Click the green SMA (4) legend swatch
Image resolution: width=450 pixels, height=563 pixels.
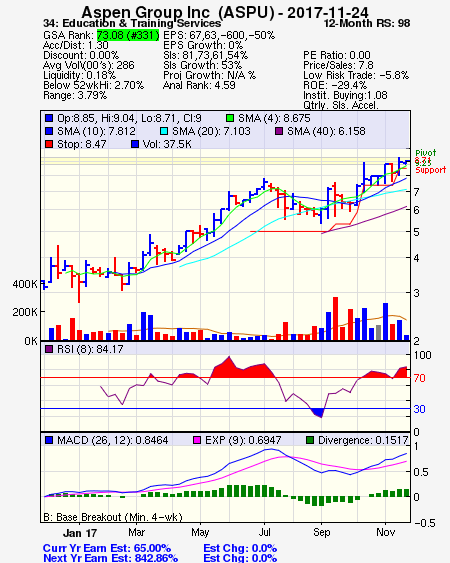230,118
